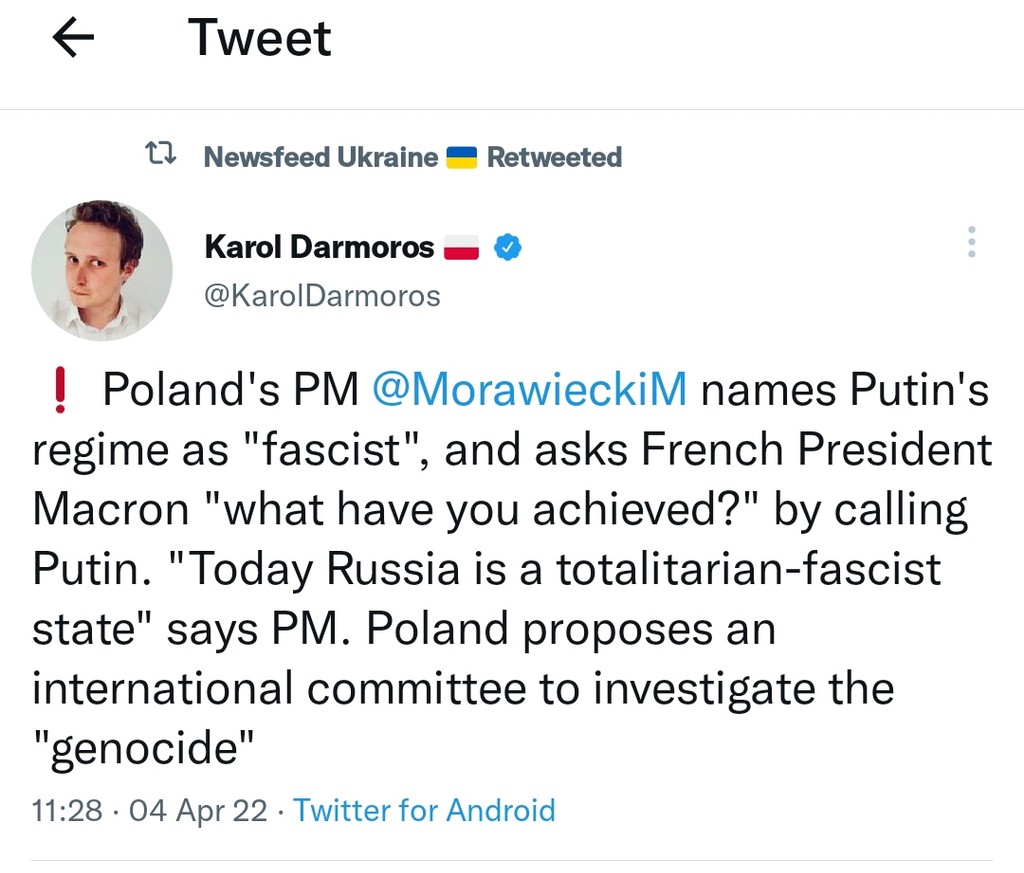The height and width of the screenshot is (873, 1024).
Task: Click the Karol Darmoros display name
Action: [319, 246]
